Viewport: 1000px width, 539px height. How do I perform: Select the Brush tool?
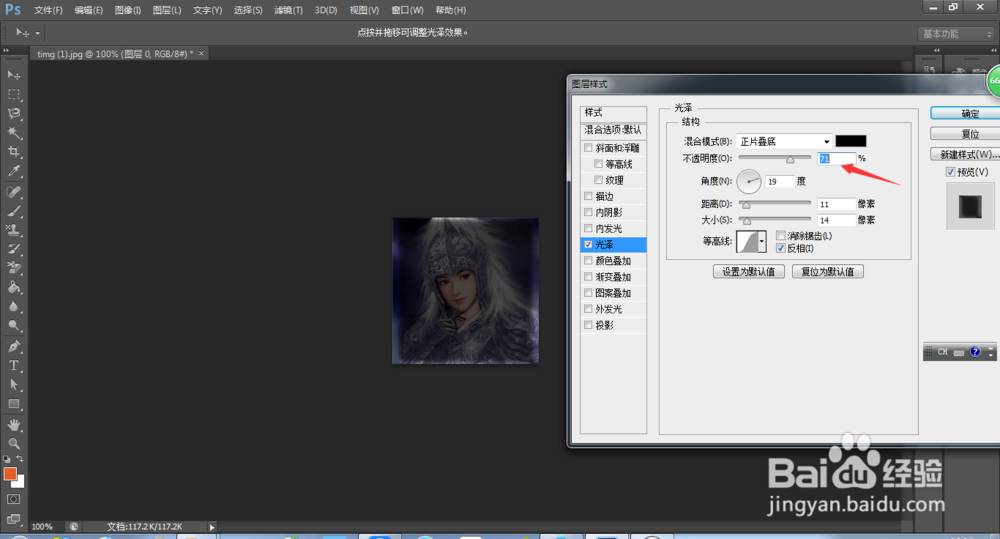pos(13,211)
